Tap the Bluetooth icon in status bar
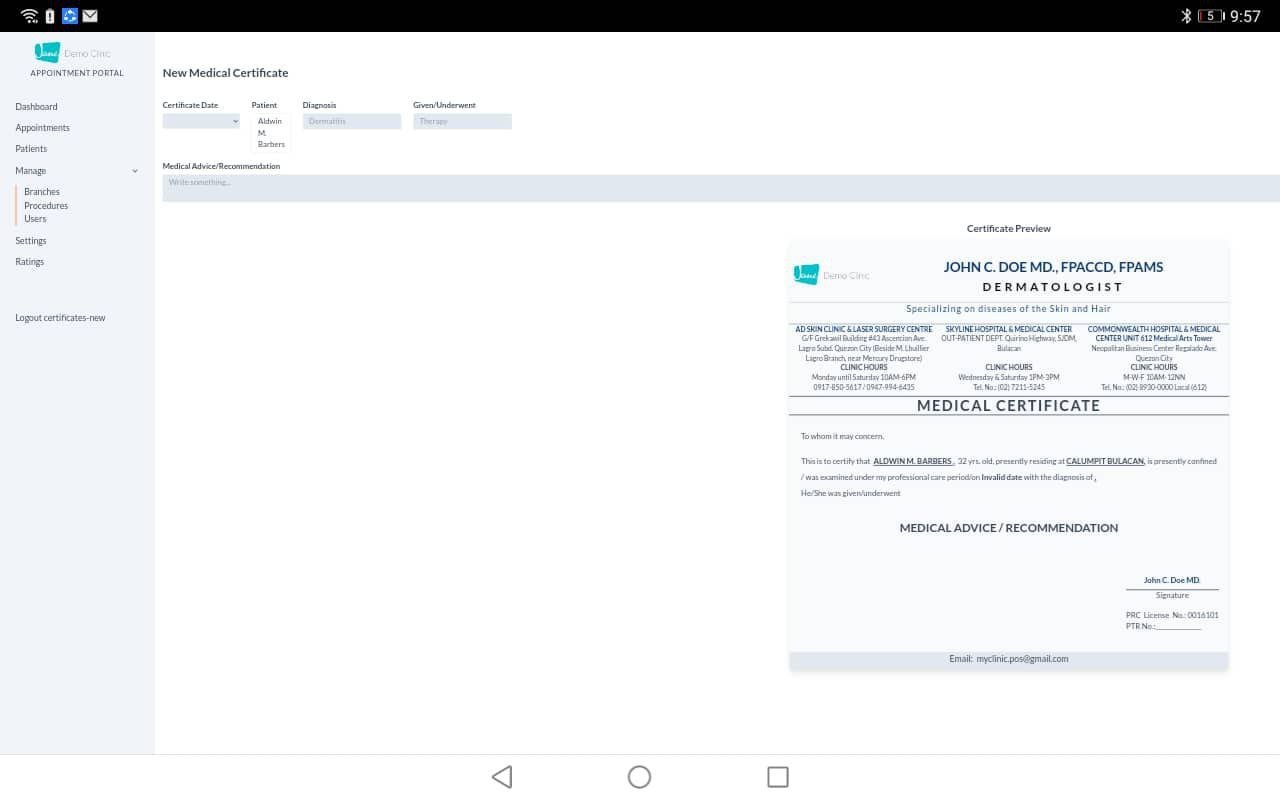The width and height of the screenshot is (1280, 800). point(1187,16)
